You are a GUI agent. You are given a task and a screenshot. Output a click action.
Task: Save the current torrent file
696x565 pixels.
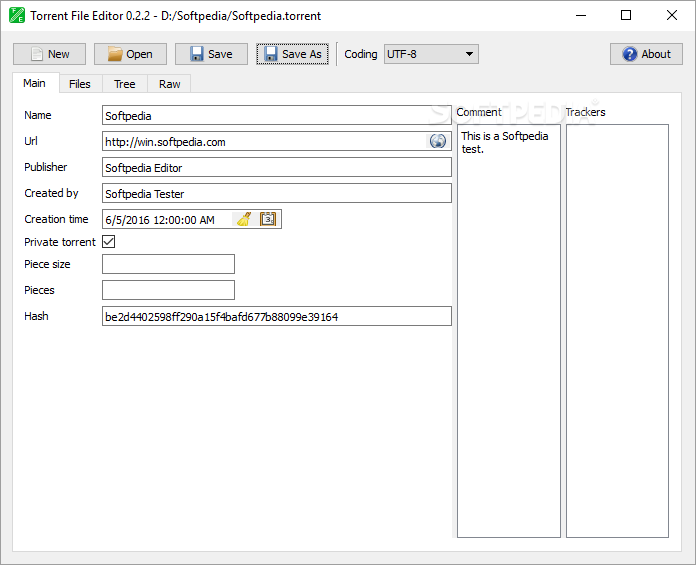point(211,54)
